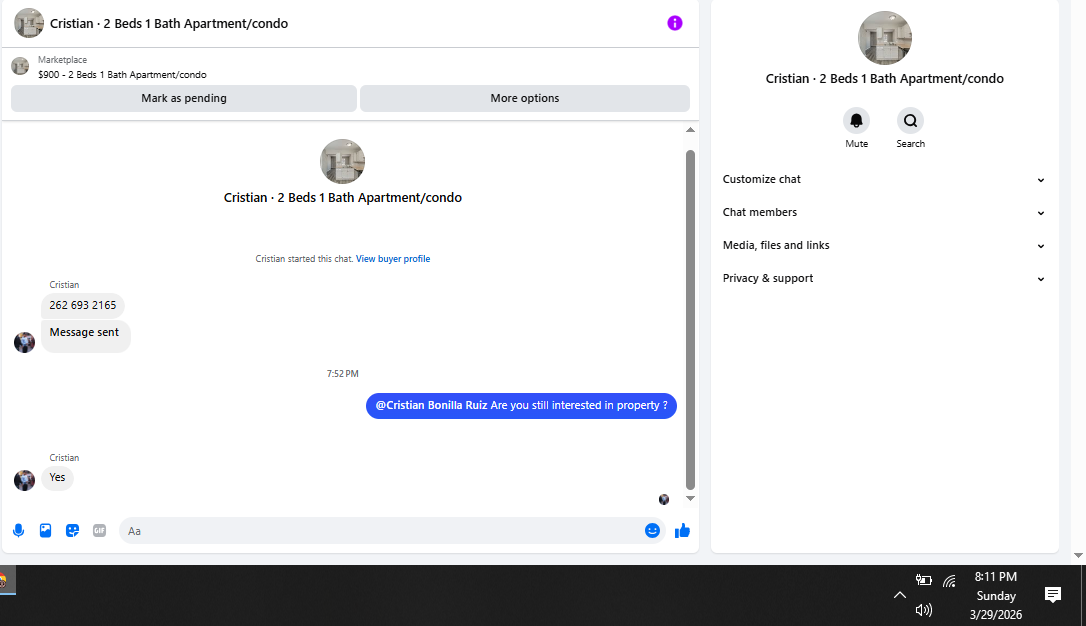This screenshot has width=1086, height=626.
Task: Open the GIF picker
Action: coord(100,530)
